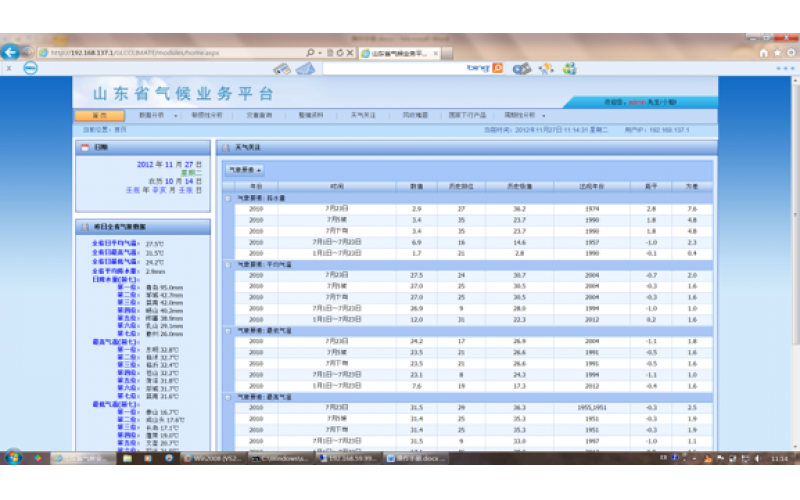Collapse the 气象要素: 降水量 group

(227, 198)
